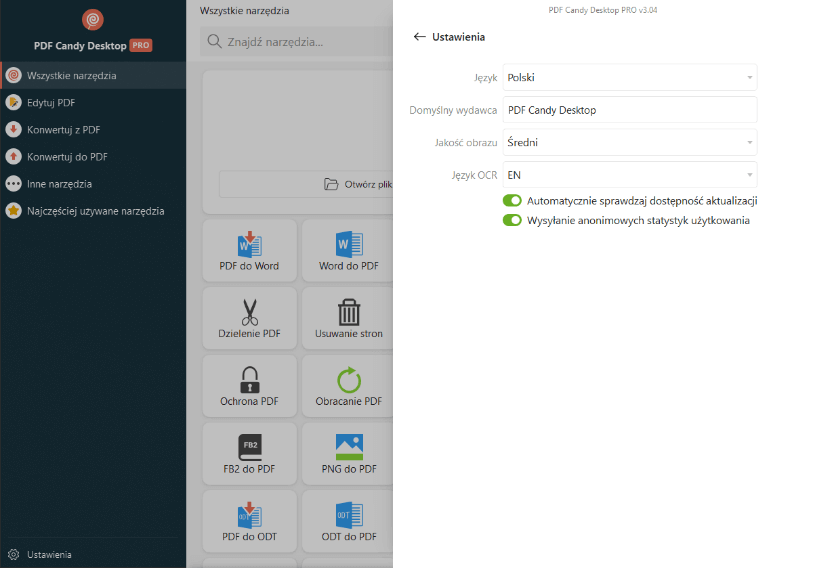Open the PDF do ODT tool

coord(249,521)
